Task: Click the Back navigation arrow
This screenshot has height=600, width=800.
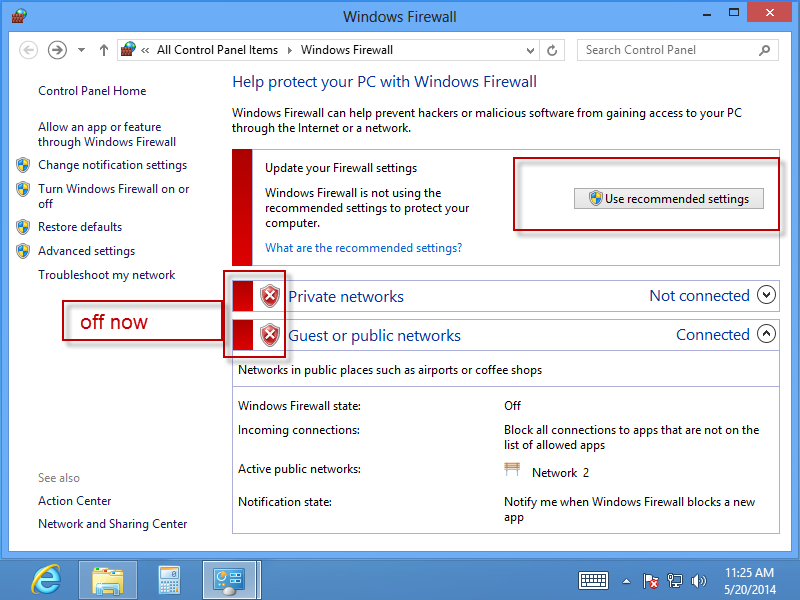Action: coord(29,50)
